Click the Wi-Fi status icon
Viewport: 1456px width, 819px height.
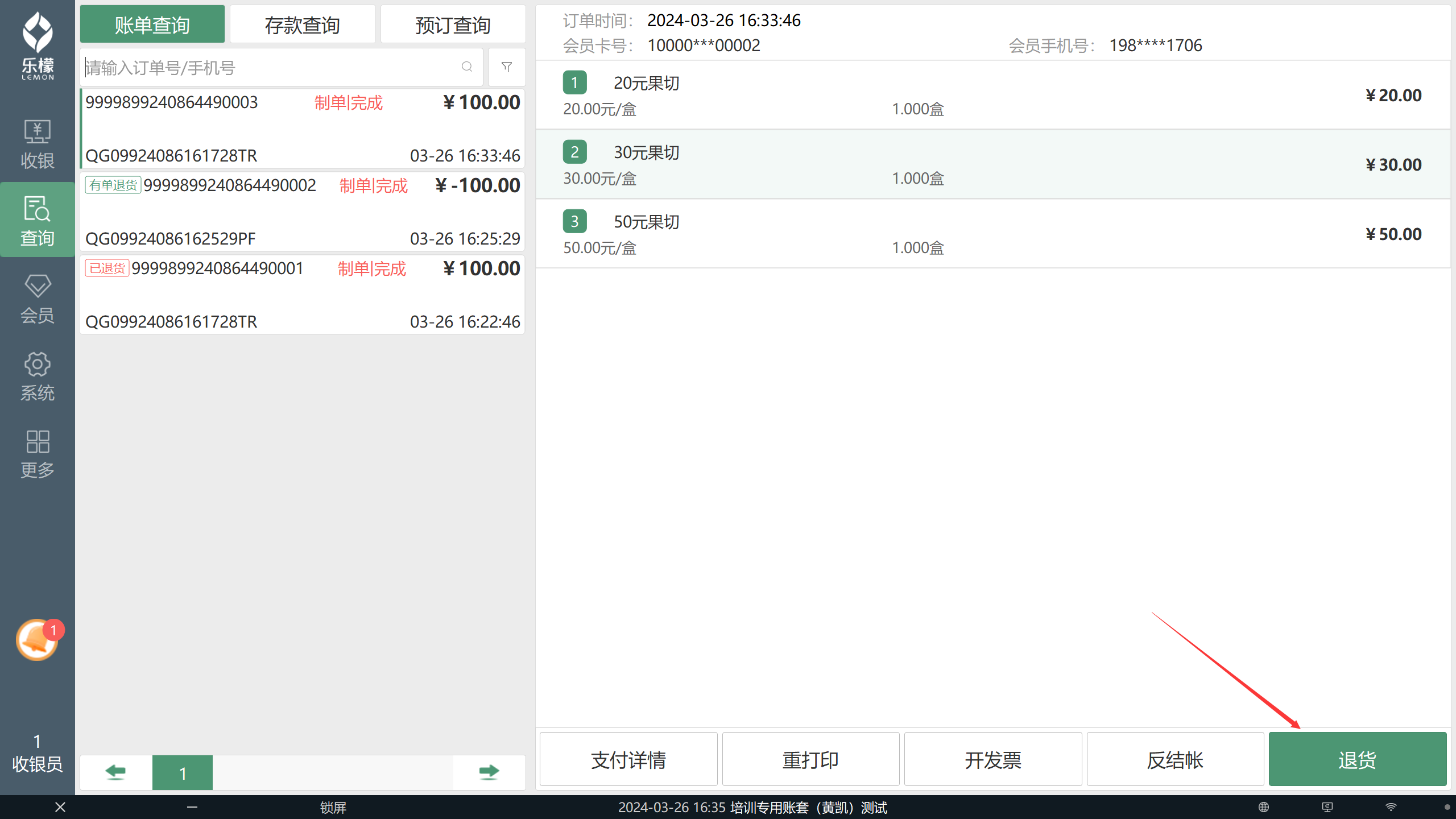point(1391,807)
